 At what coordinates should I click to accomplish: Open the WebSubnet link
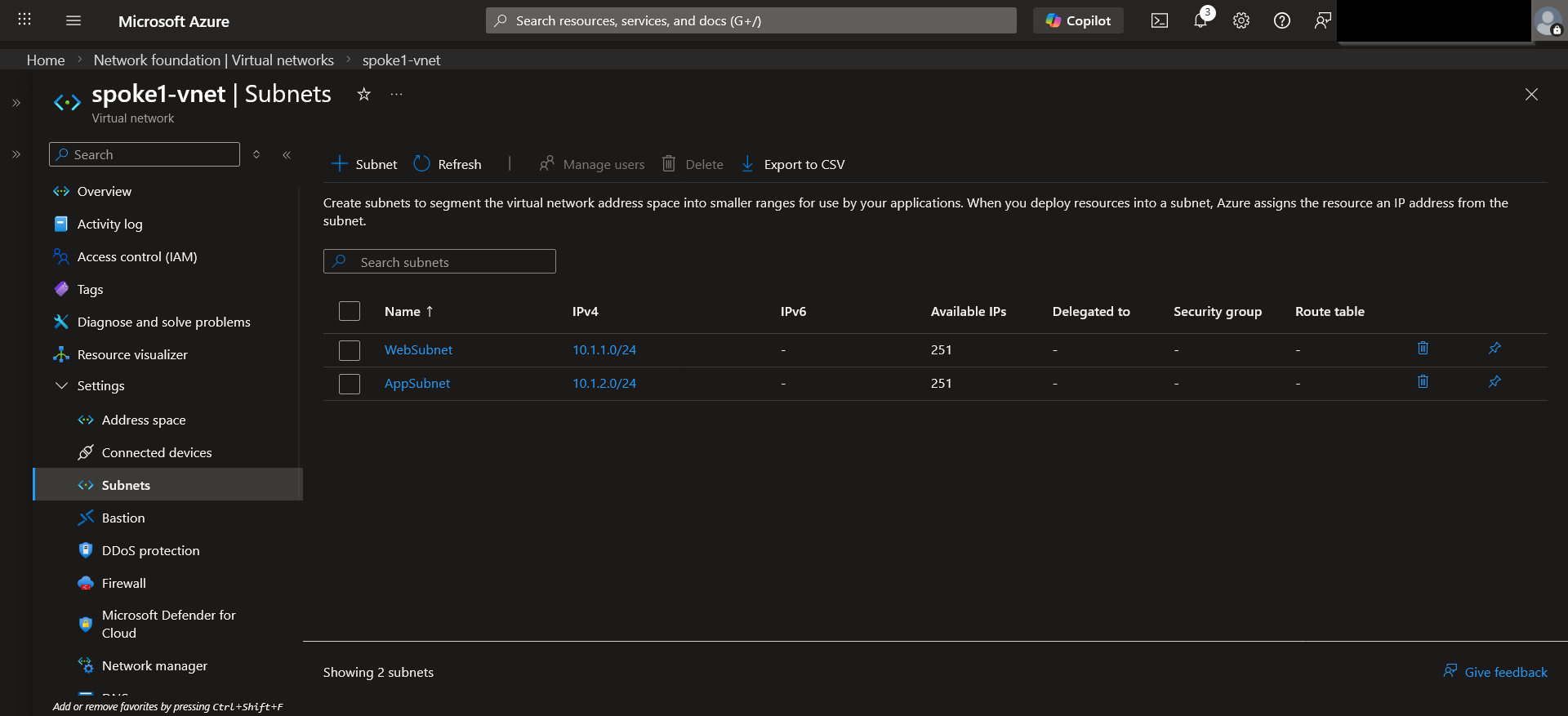418,349
